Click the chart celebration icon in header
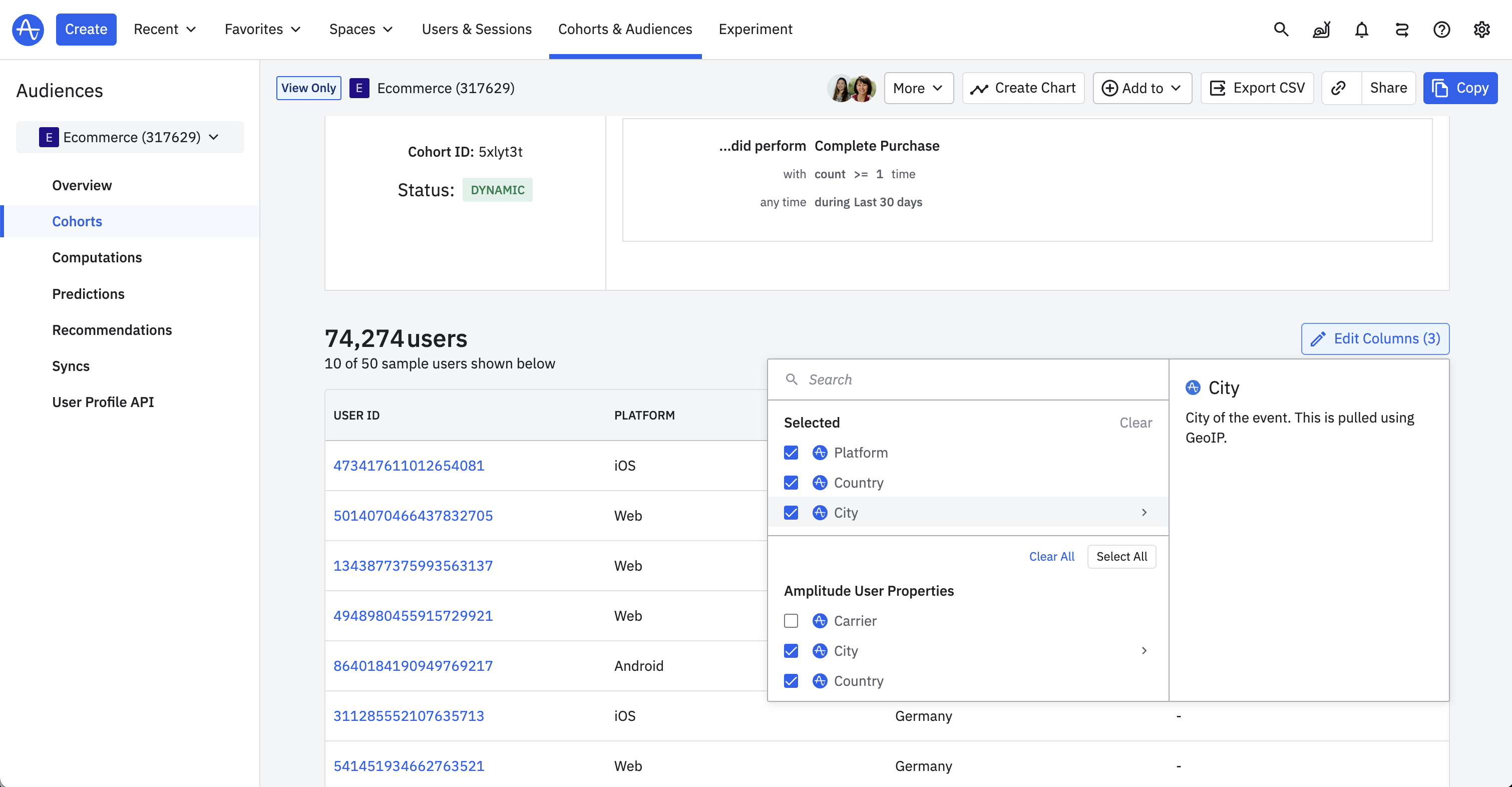1512x787 pixels. (x=1321, y=30)
